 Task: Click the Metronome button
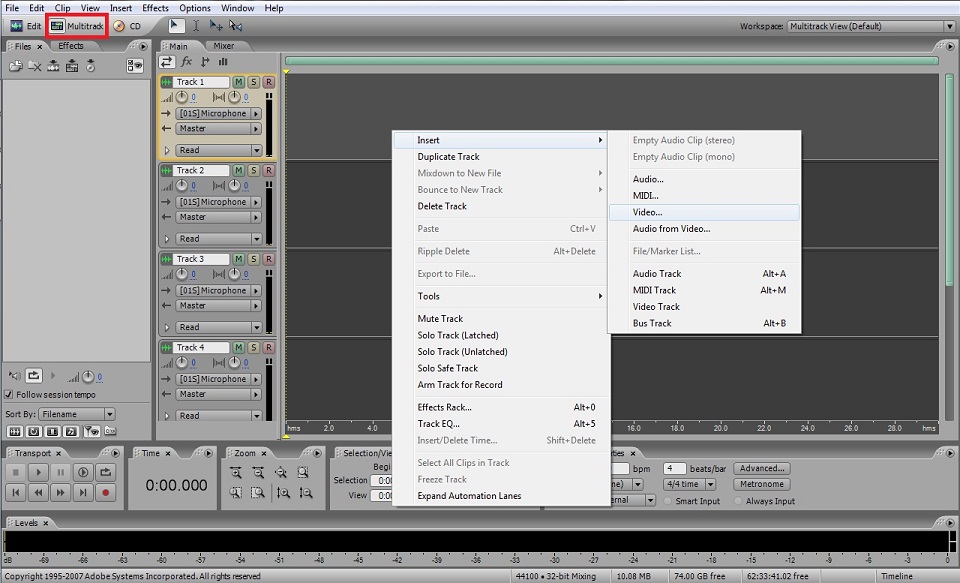coord(762,485)
